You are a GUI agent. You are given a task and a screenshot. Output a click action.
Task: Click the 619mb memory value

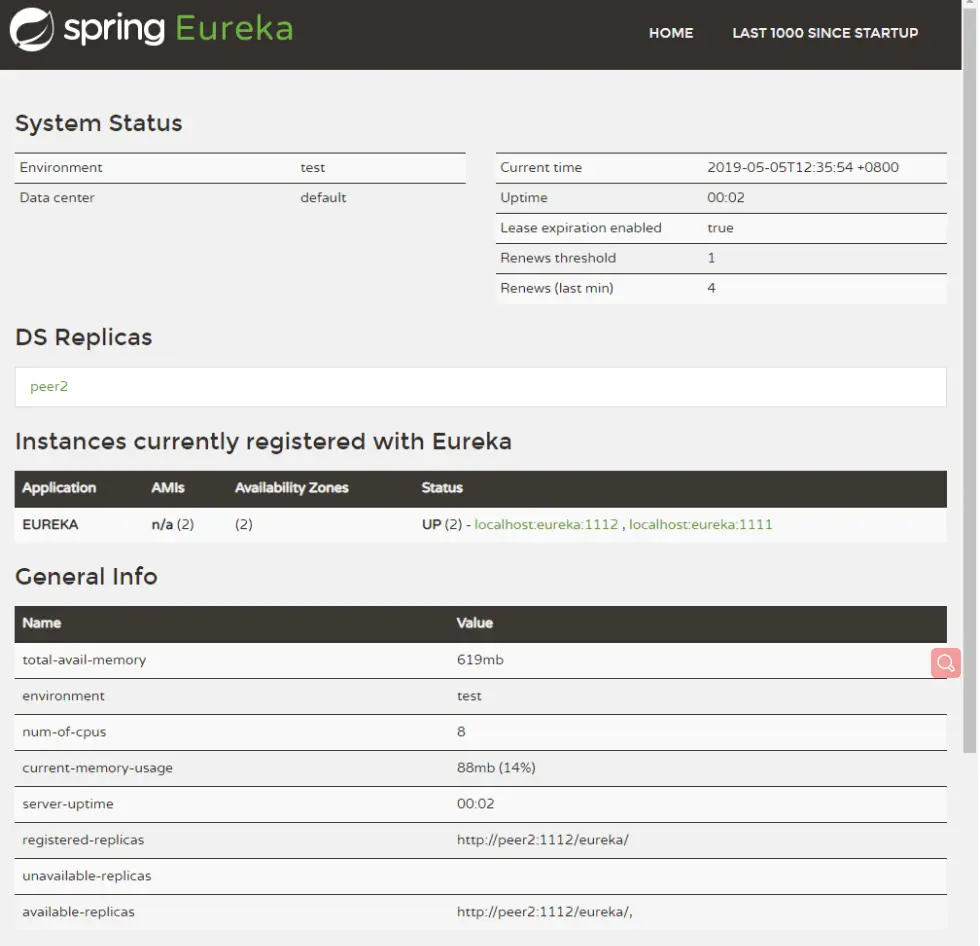[480, 660]
